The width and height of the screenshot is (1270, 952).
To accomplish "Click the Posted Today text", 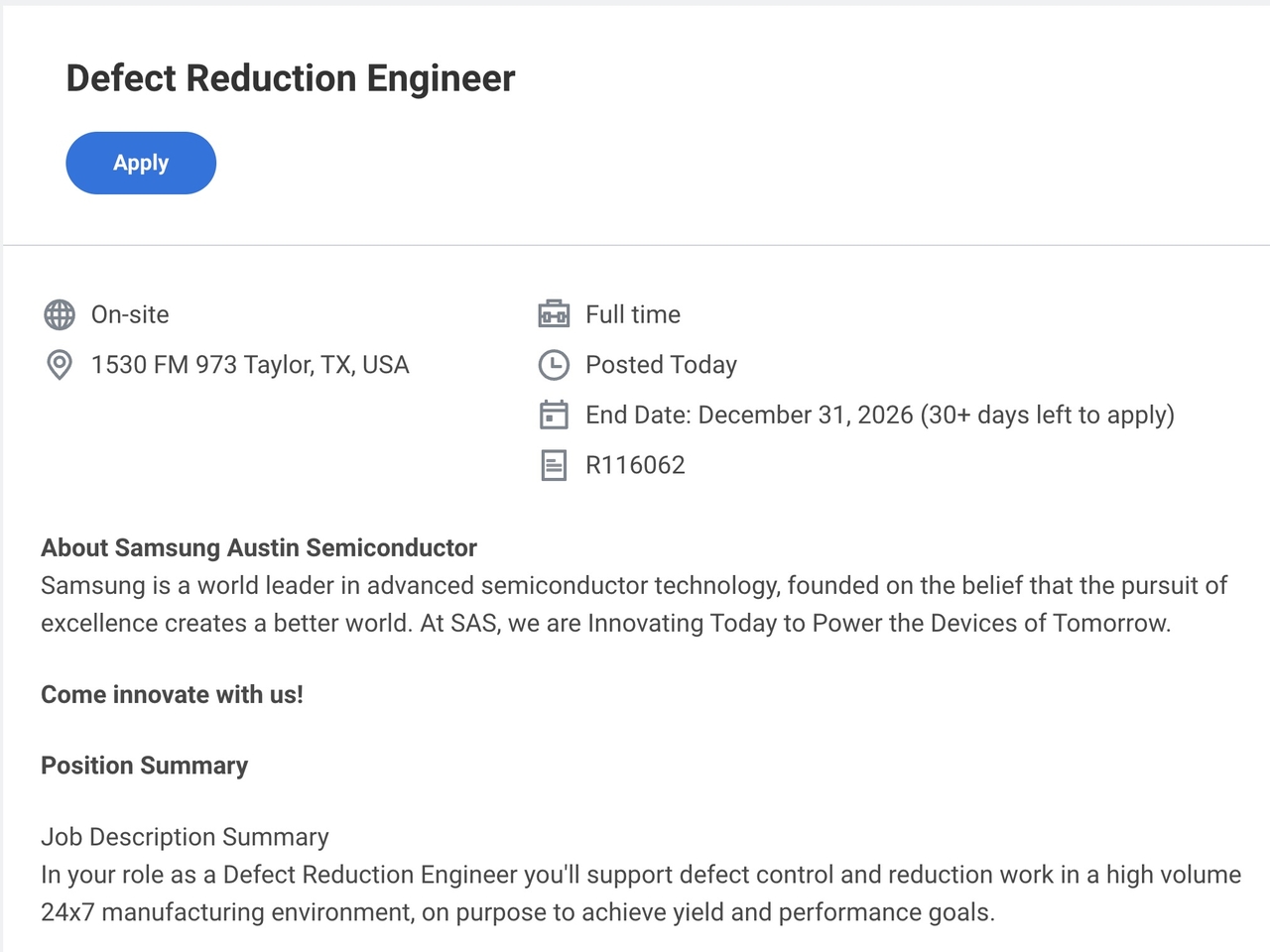I will (661, 365).
